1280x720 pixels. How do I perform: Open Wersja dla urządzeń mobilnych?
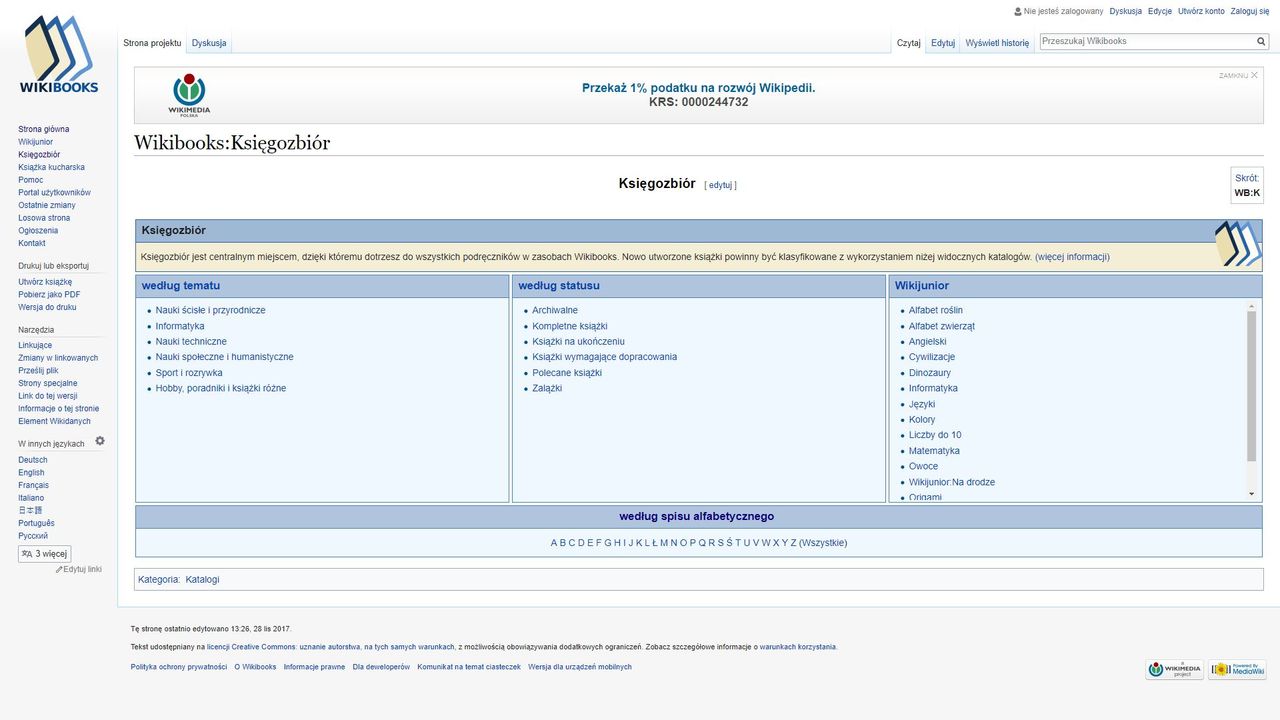pyautogui.click(x=580, y=667)
